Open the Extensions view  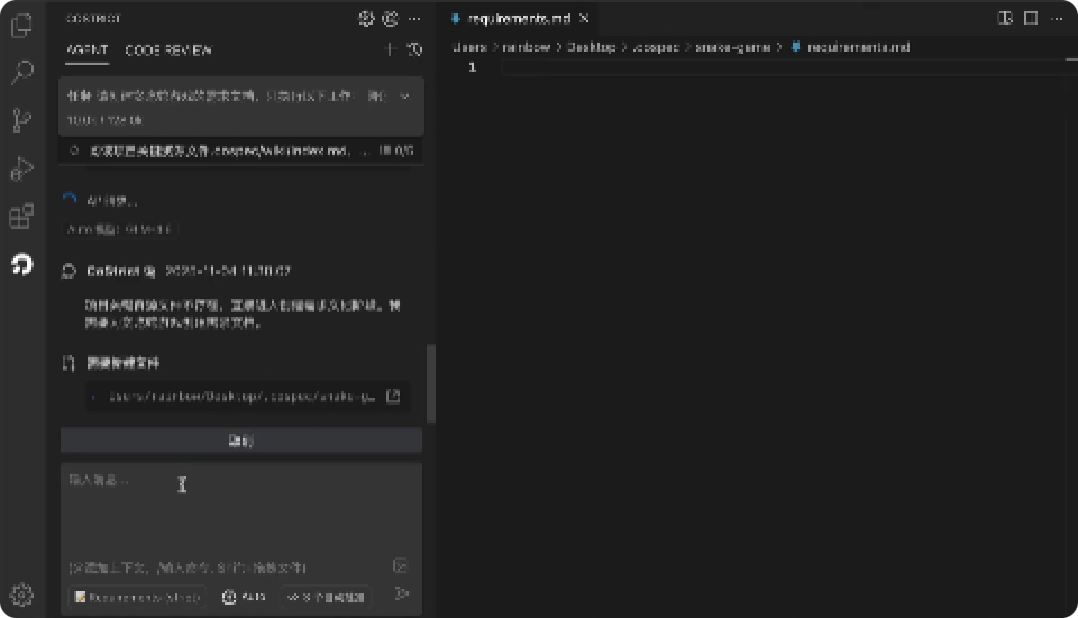(22, 217)
